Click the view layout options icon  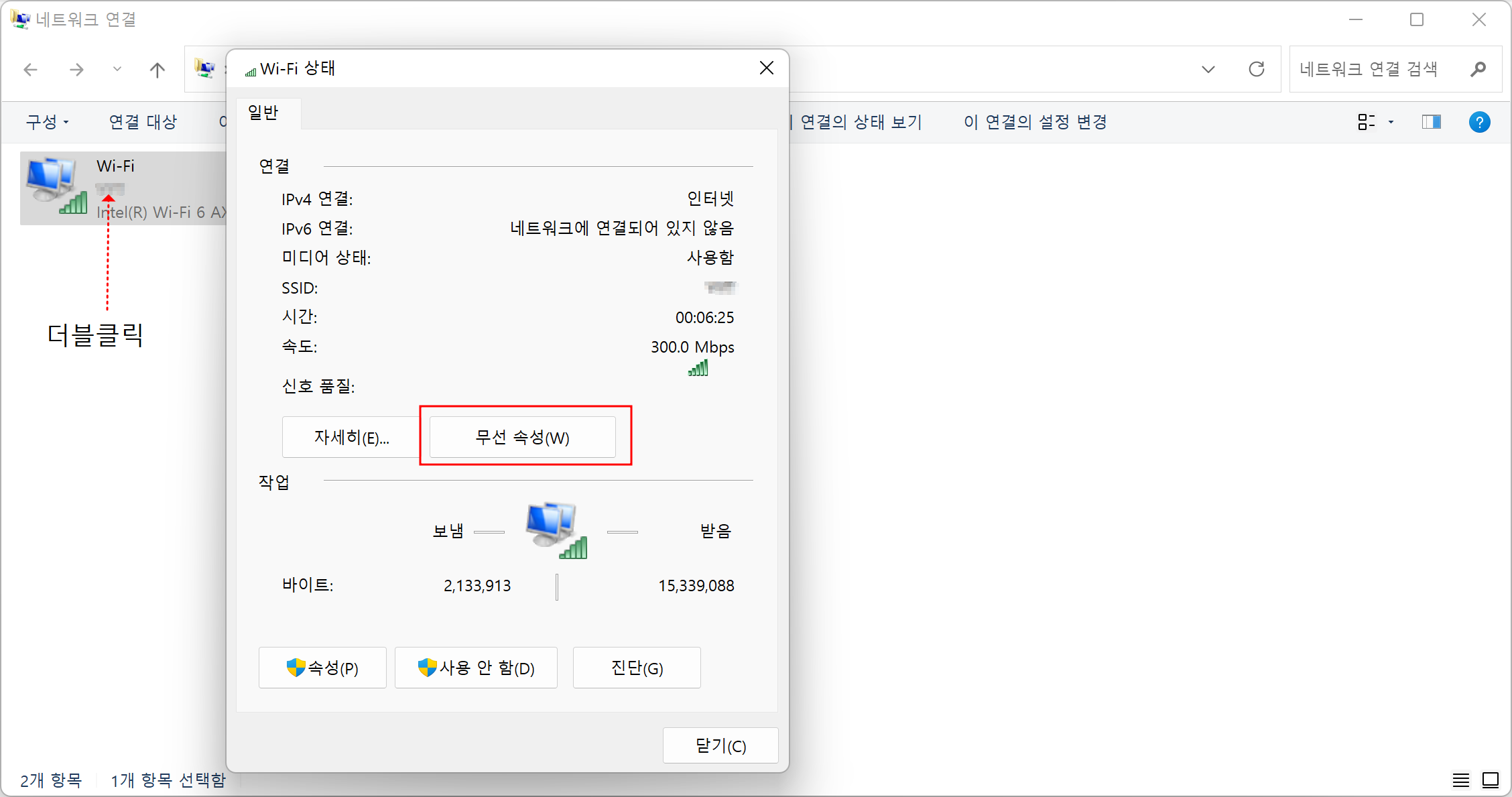[1366, 122]
